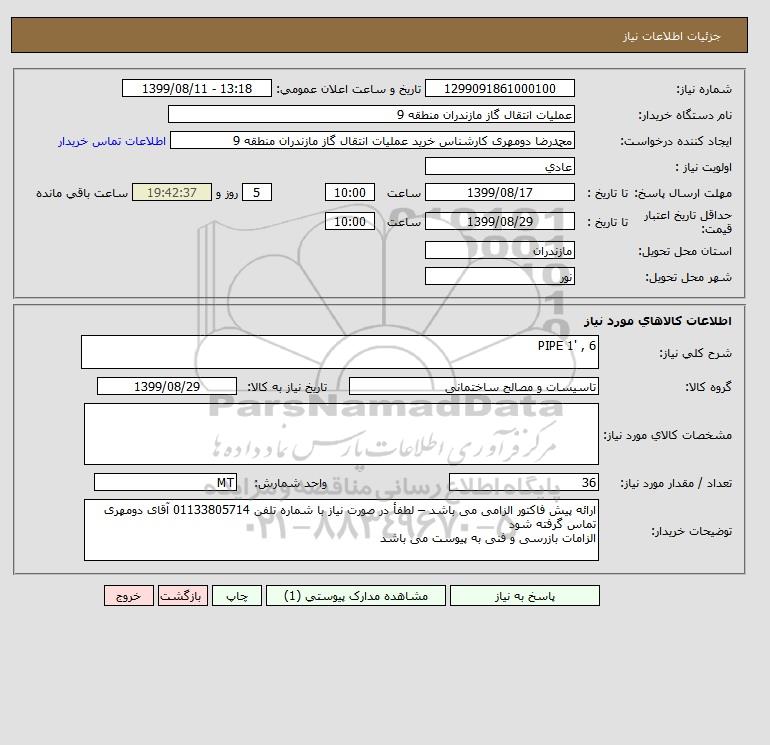Viewport: 770px width, 745px height.
Task: Click the delivery city field نور
Action: (499, 276)
